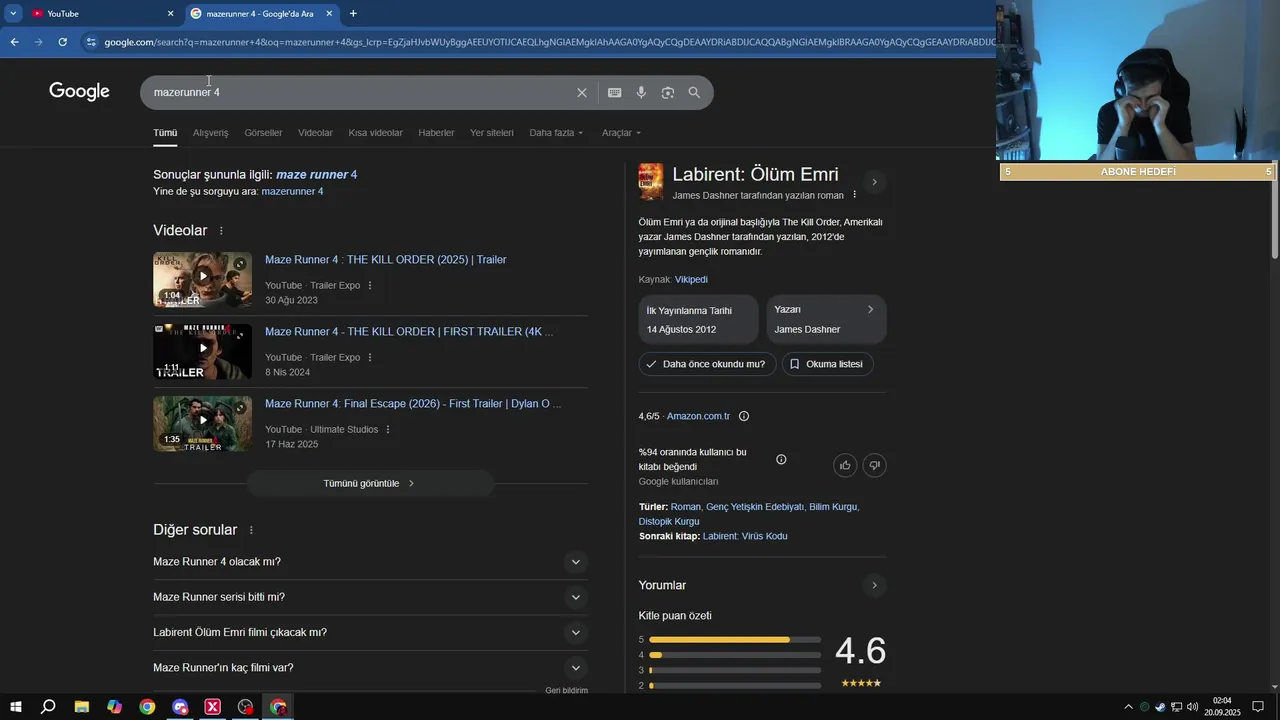Click the 'maze runner 4' suggested correction
The height and width of the screenshot is (720, 1280).
tap(316, 174)
